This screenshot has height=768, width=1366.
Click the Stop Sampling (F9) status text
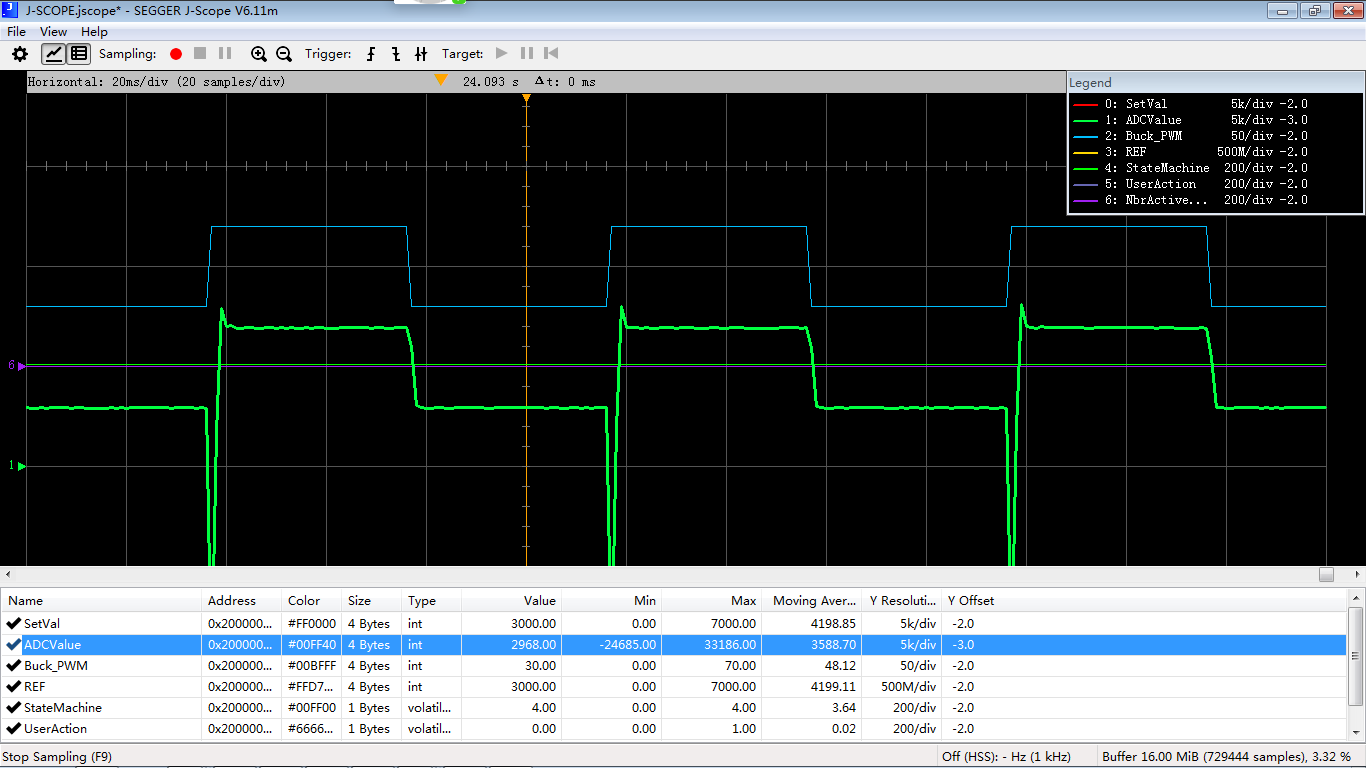pyautogui.click(x=59, y=757)
